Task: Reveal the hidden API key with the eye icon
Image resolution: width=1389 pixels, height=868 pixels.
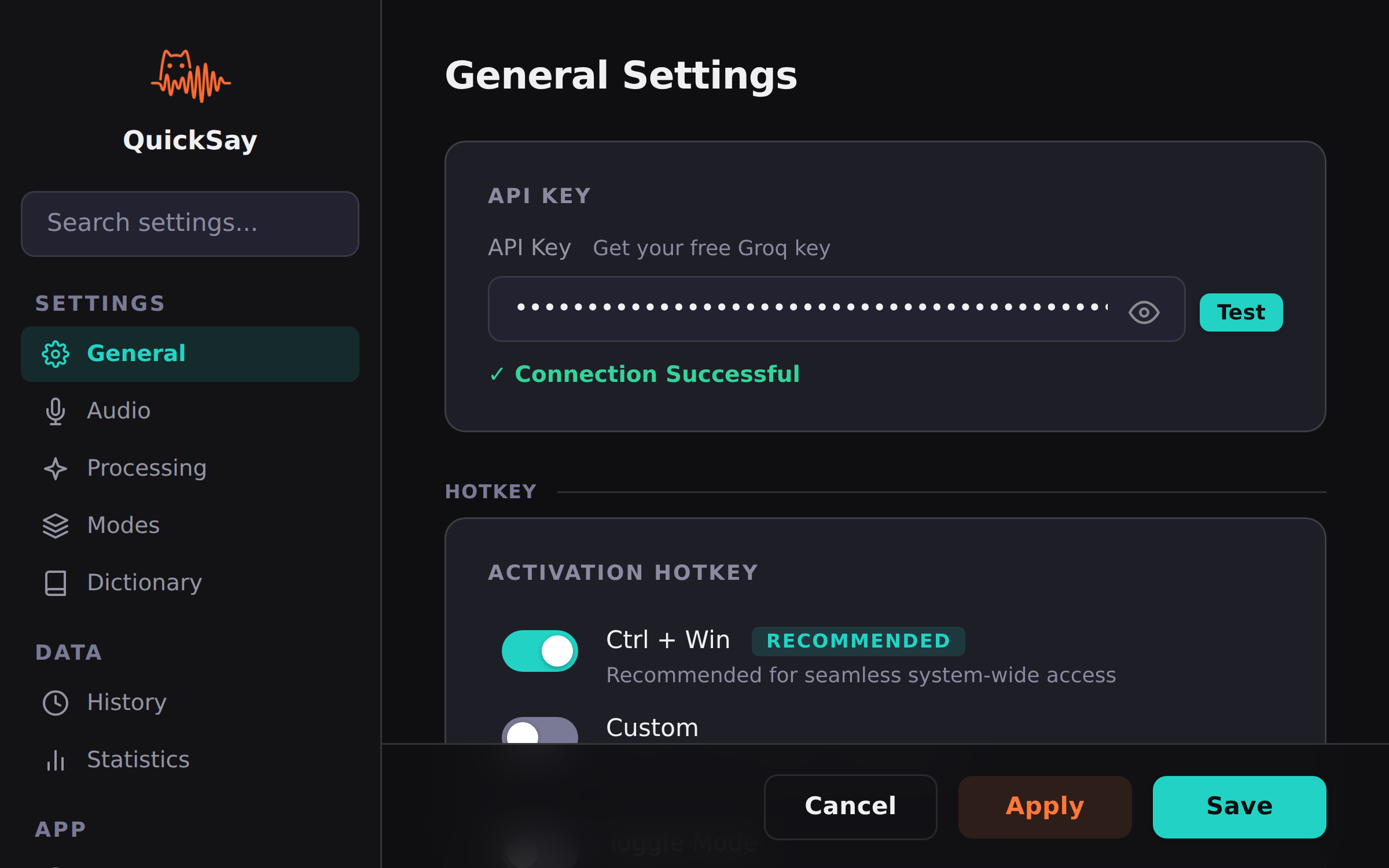Action: coord(1144,311)
